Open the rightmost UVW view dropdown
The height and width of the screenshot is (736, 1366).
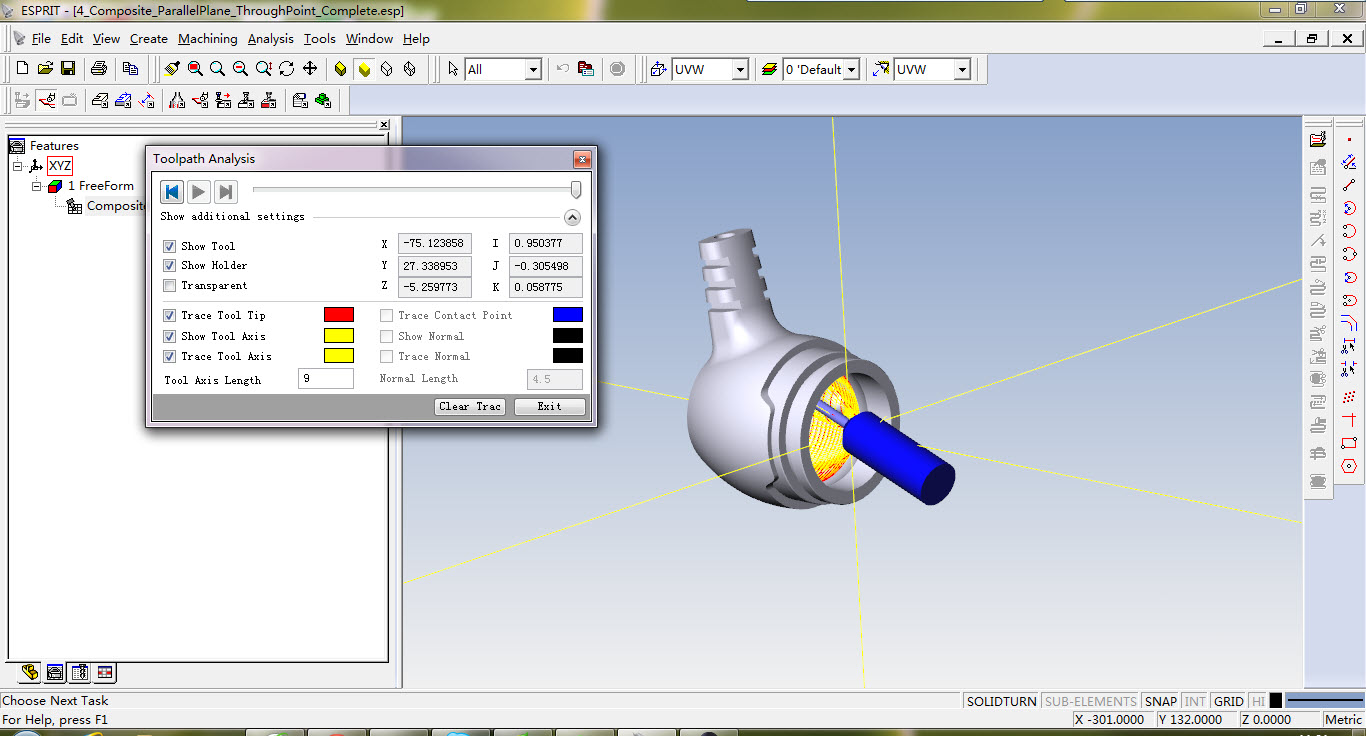[962, 69]
